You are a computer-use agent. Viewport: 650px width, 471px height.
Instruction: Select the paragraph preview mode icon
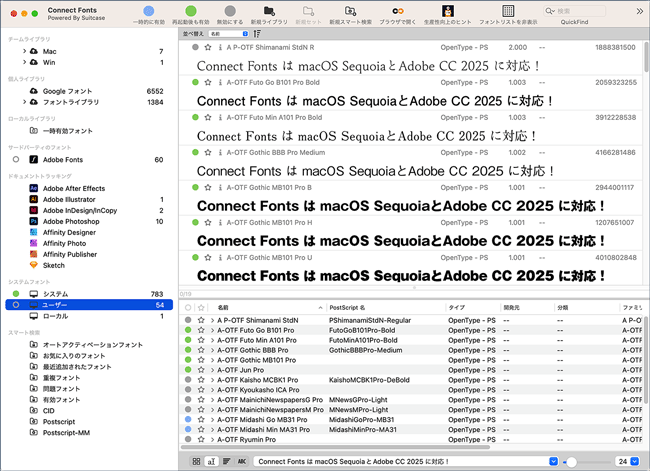[x=226, y=461]
